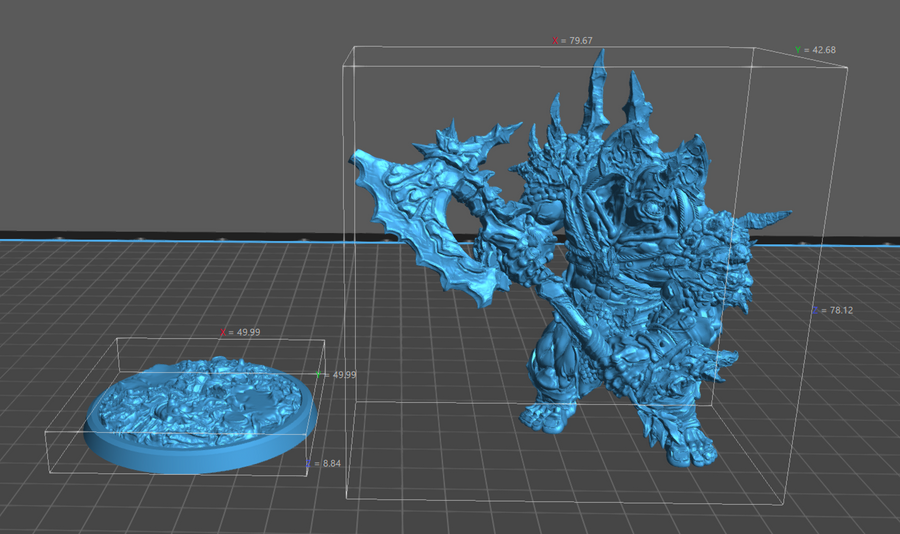900x534 pixels.
Task: Click the horn protruding from right shoulder
Action: pos(772,222)
